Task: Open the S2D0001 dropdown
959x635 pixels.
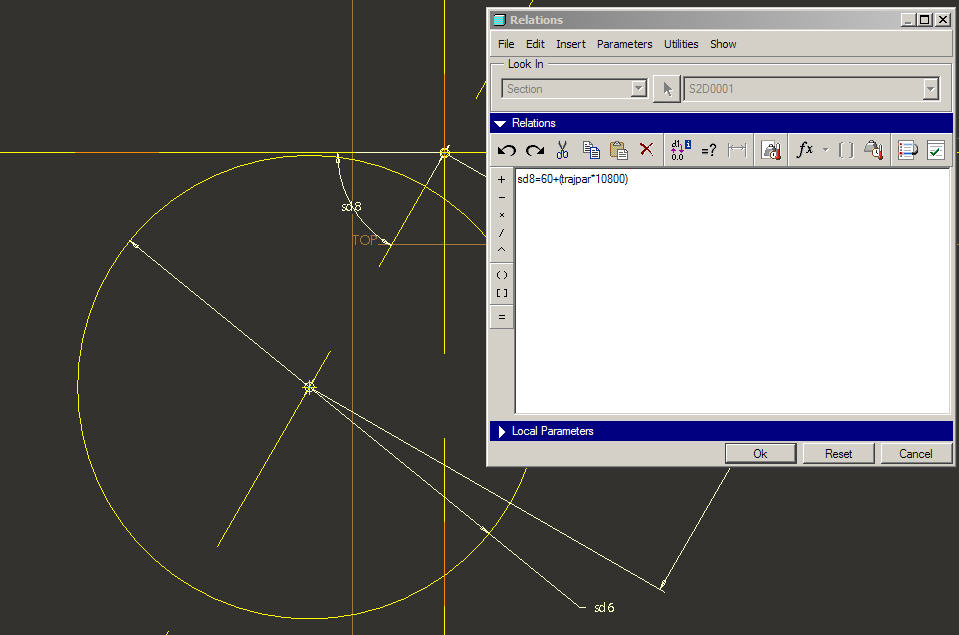Action: tap(930, 89)
